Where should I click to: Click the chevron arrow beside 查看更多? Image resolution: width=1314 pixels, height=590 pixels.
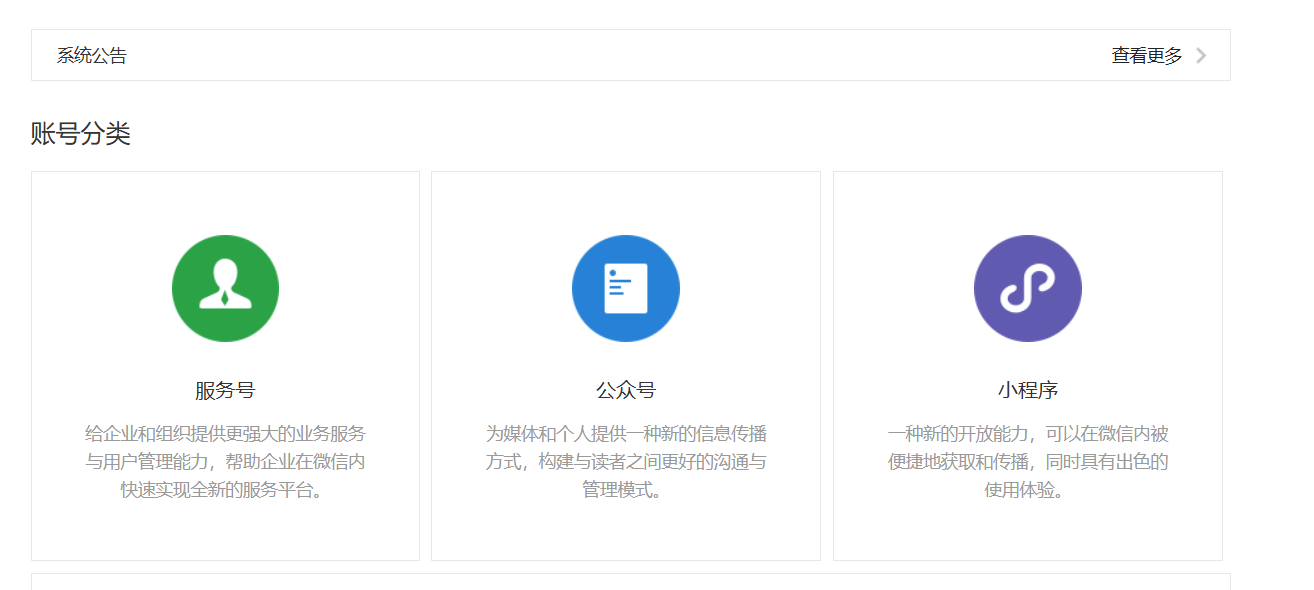coord(1201,56)
